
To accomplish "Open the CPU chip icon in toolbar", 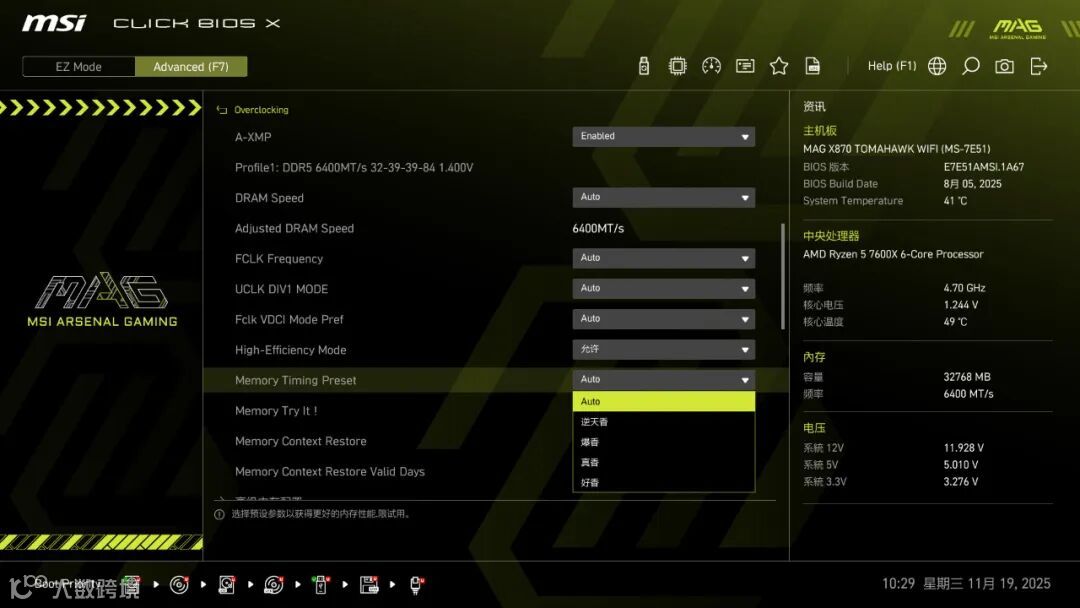I will tap(677, 66).
